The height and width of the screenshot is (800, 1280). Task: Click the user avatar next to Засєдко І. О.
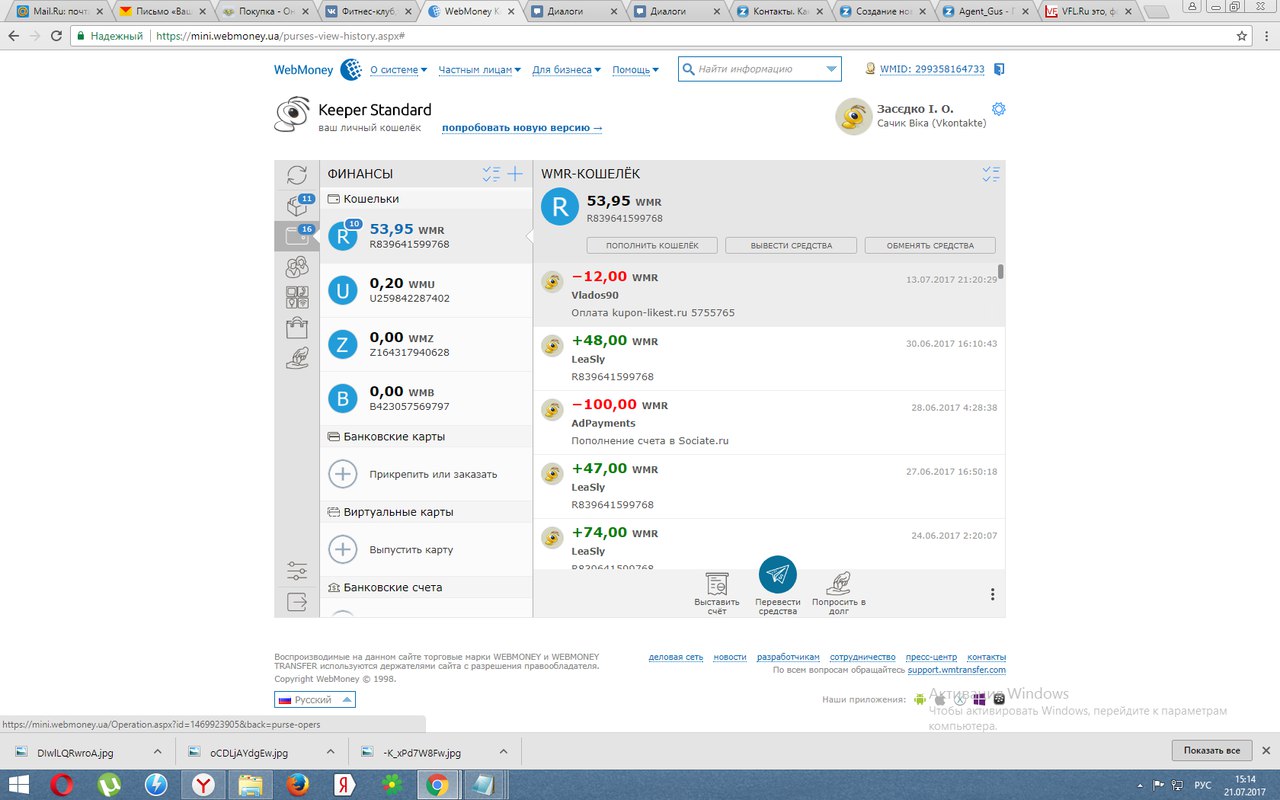[x=853, y=116]
